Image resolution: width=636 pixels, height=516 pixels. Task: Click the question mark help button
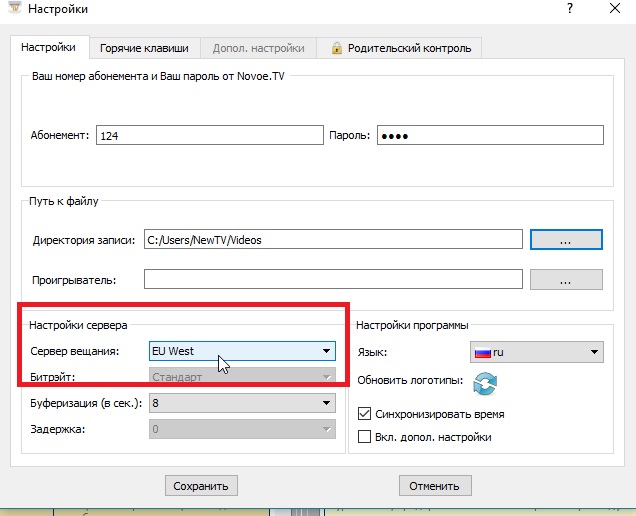(570, 8)
